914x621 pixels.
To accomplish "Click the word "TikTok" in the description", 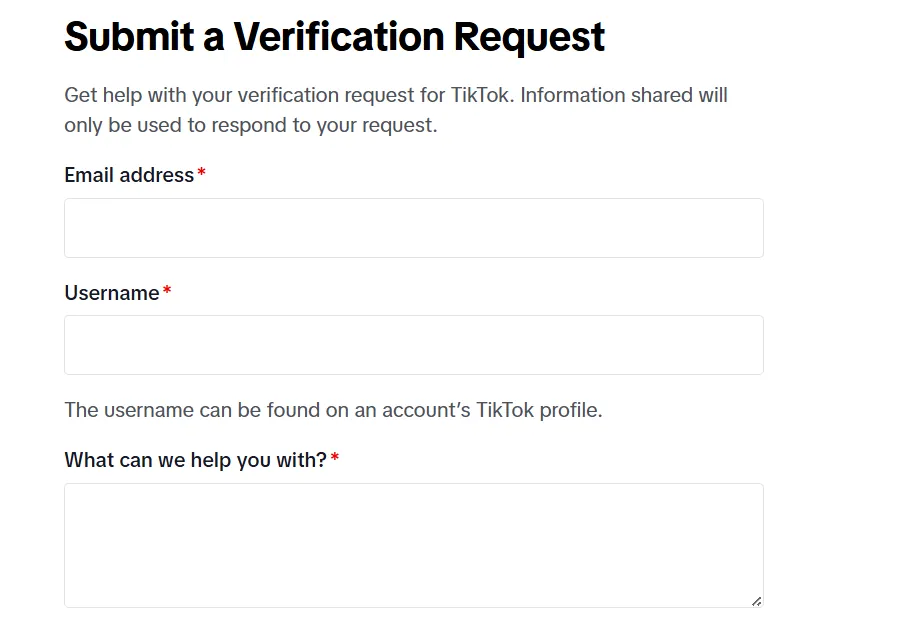I will pyautogui.click(x=482, y=95).
